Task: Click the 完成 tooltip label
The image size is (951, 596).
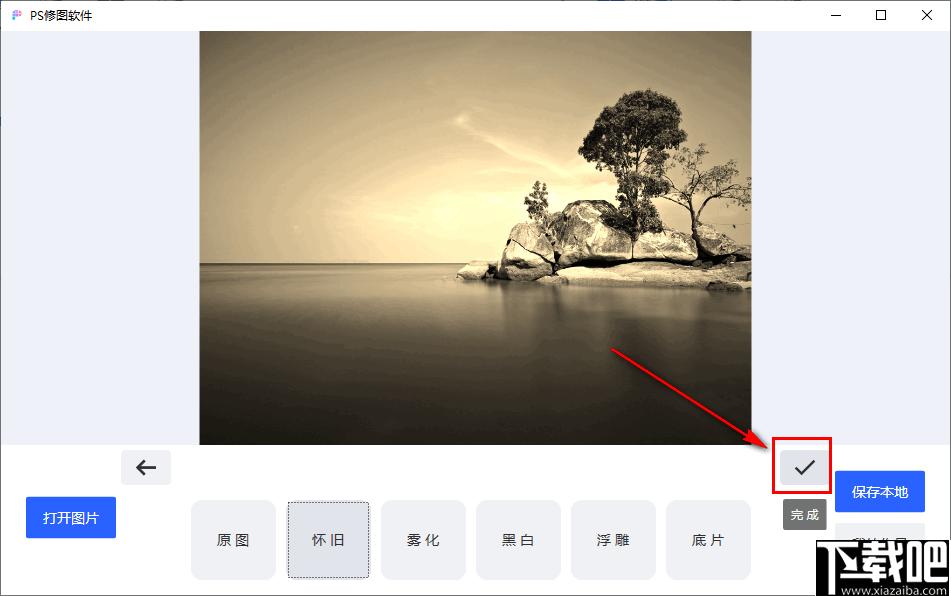Action: 805,515
